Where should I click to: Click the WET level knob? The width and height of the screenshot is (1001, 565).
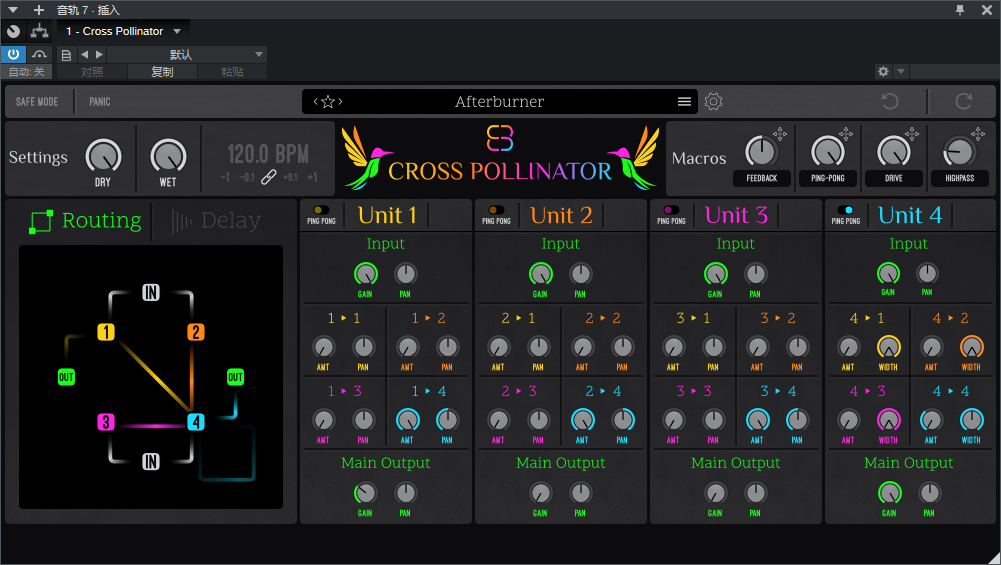click(168, 156)
